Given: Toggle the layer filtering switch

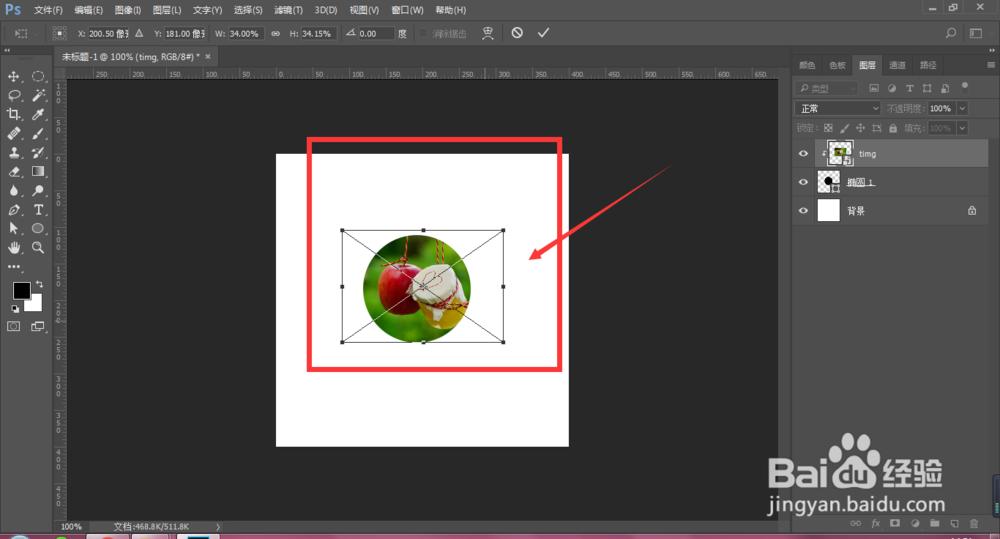Looking at the screenshot, I should [x=965, y=86].
